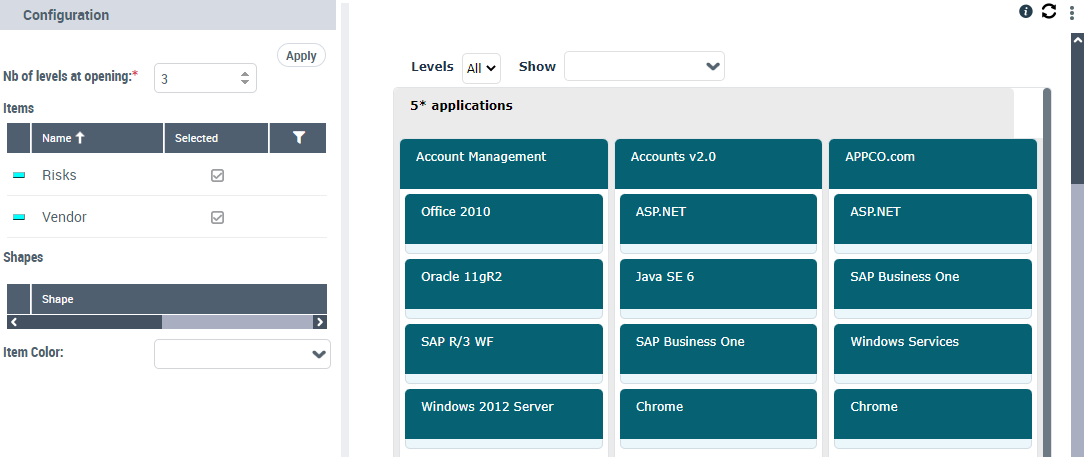1084x457 pixels.
Task: Toggle the Risks selected checkbox
Action: 217,175
